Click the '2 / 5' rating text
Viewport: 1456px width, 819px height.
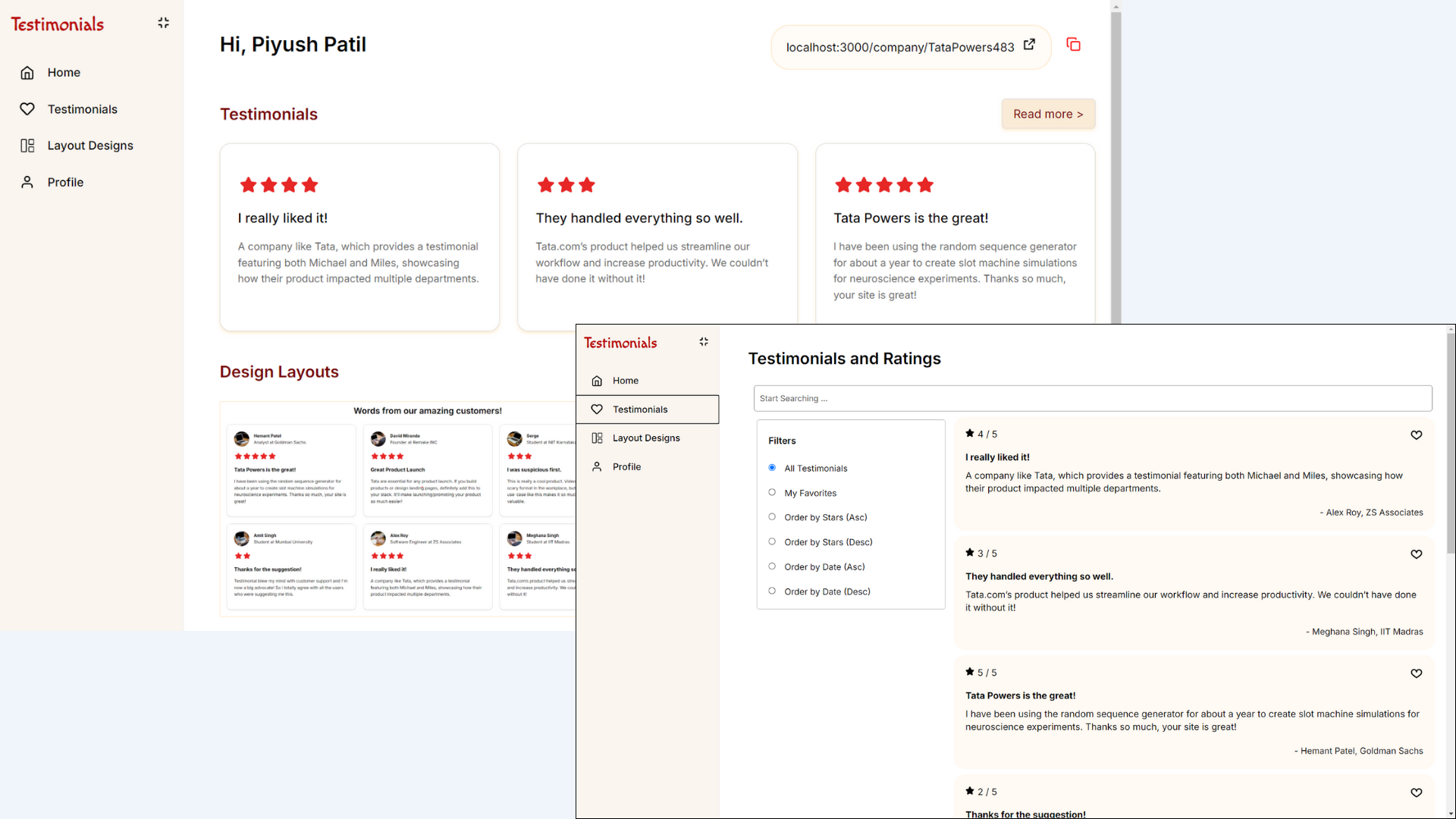click(x=987, y=792)
